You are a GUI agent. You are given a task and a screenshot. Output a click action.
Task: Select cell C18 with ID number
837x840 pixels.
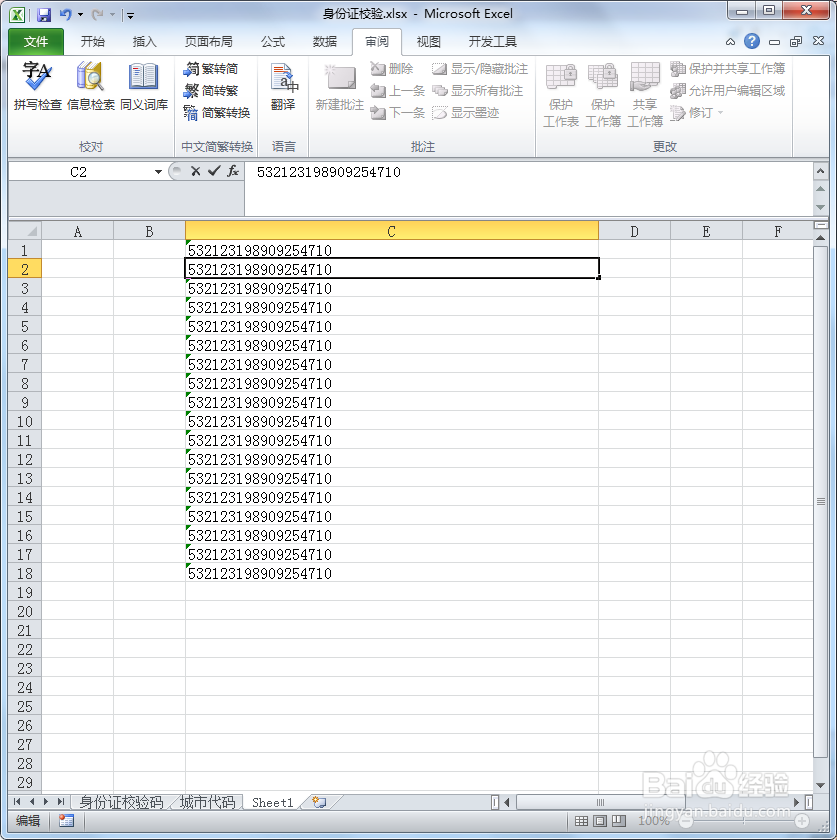click(391, 573)
